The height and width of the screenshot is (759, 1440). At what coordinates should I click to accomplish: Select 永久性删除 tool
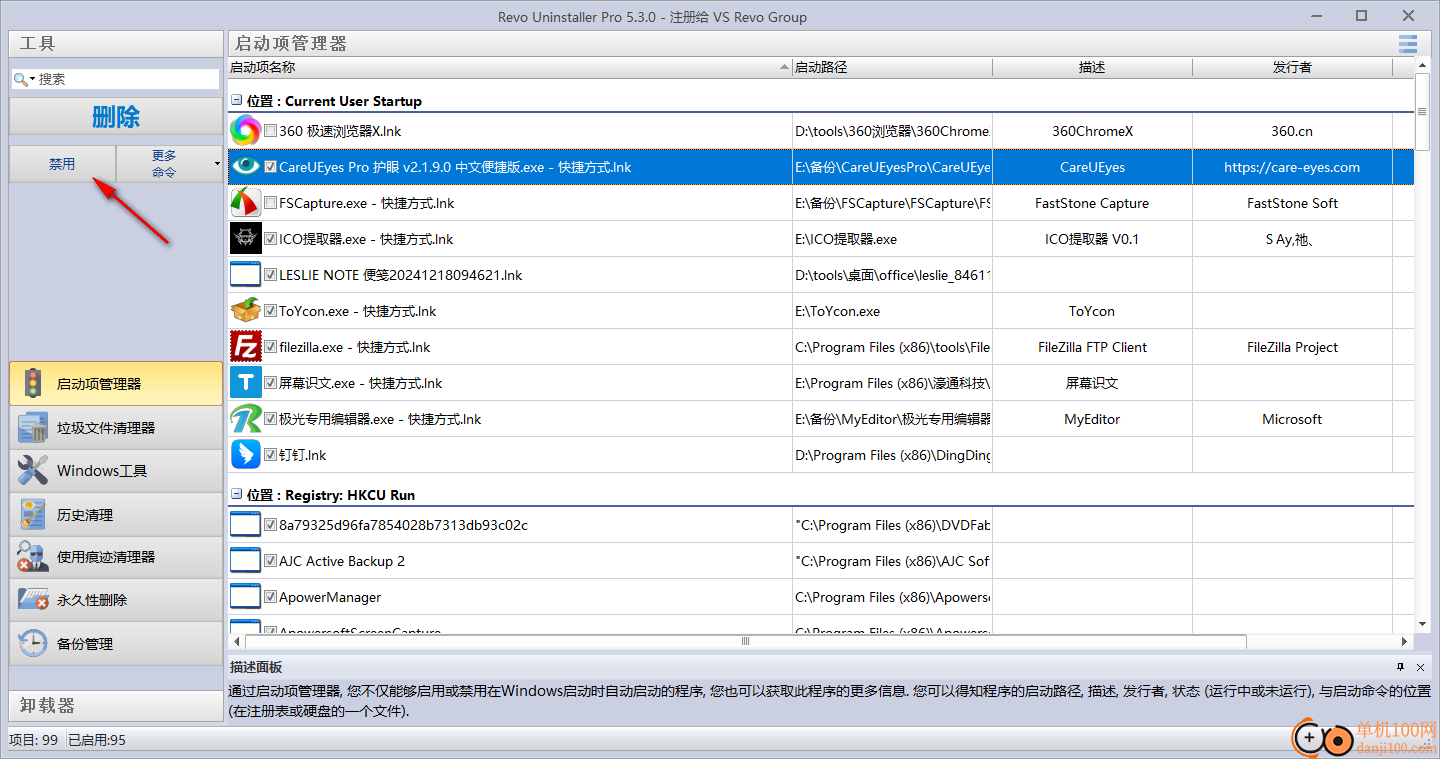(116, 600)
